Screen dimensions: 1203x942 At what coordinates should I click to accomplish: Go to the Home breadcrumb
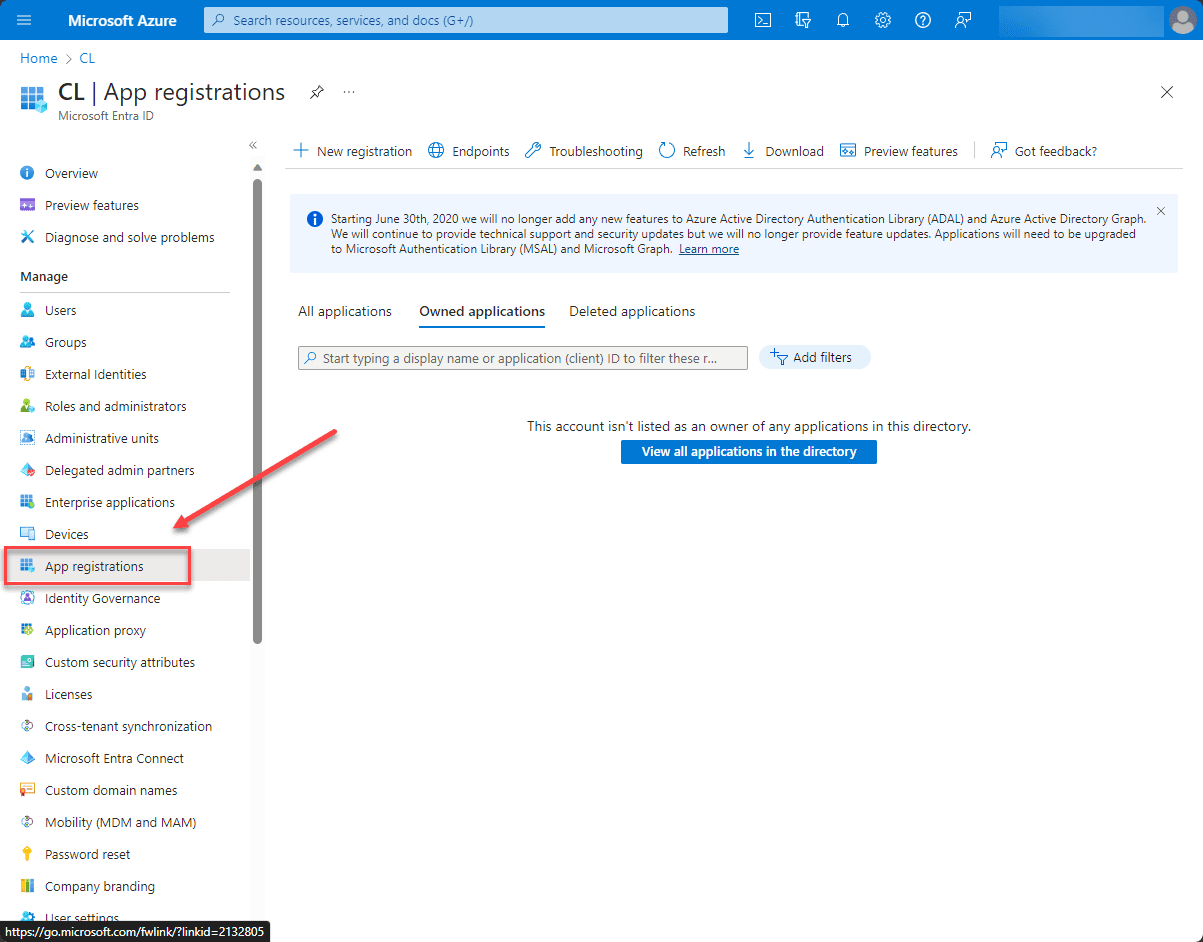point(39,58)
